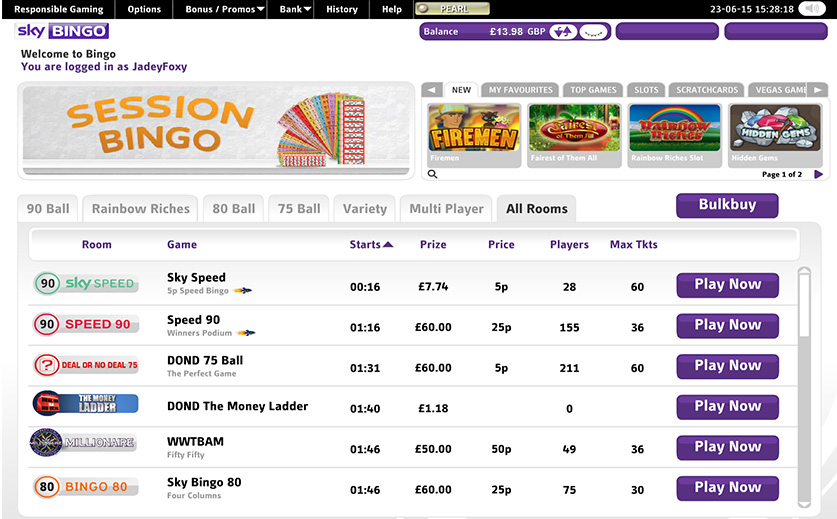
Task: Click the Speed 90 room logo
Action: pyautogui.click(x=86, y=324)
